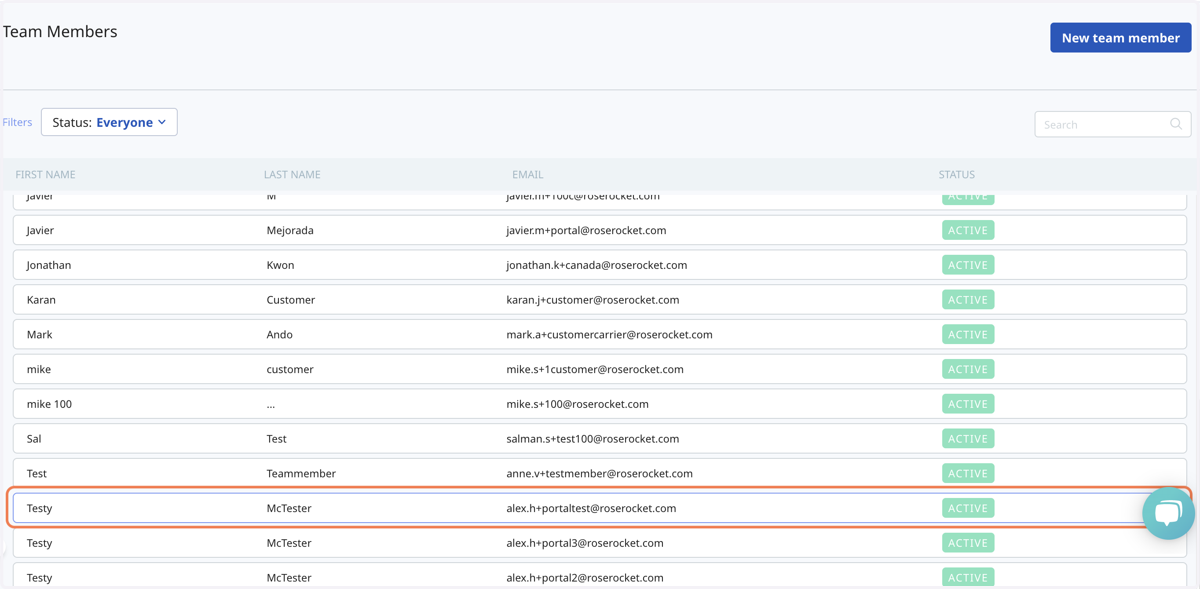The image size is (1200, 589).
Task: Click ACTIVE badge in Jonathan Kwon row
Action: pyautogui.click(x=968, y=265)
